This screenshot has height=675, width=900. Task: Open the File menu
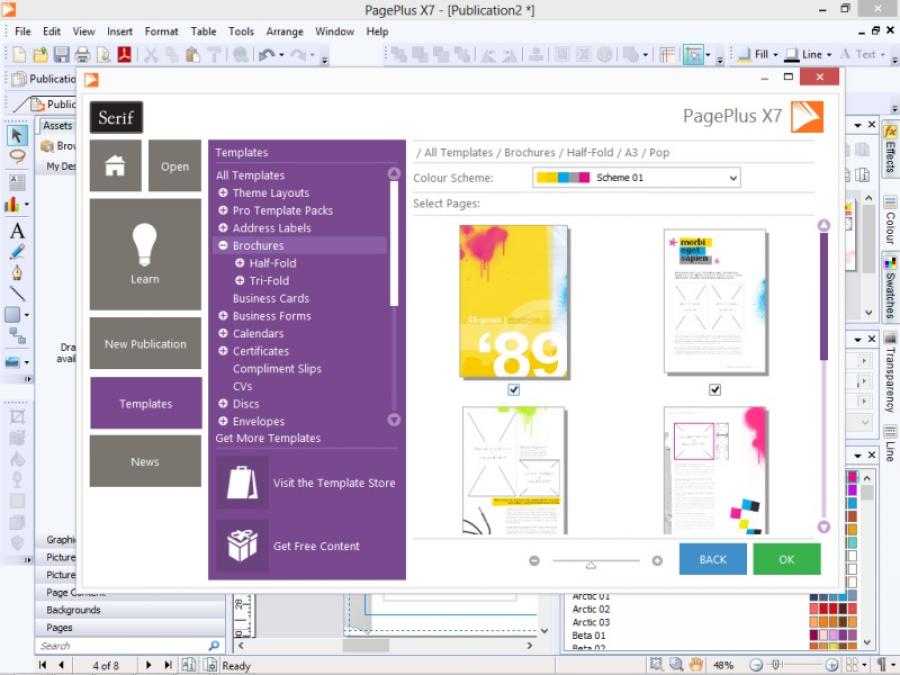(x=23, y=32)
